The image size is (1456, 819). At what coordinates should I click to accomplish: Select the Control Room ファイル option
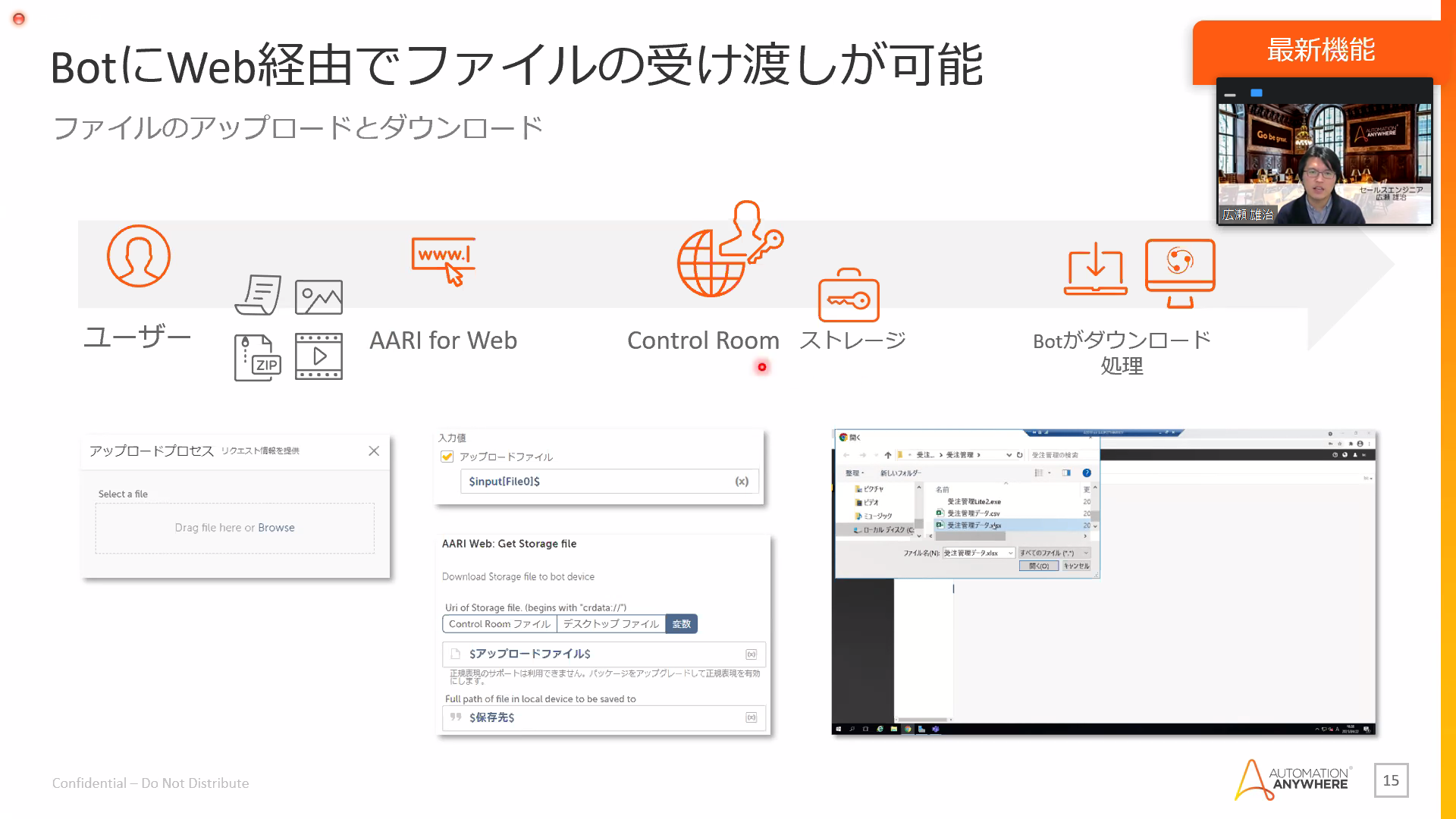pyautogui.click(x=499, y=624)
